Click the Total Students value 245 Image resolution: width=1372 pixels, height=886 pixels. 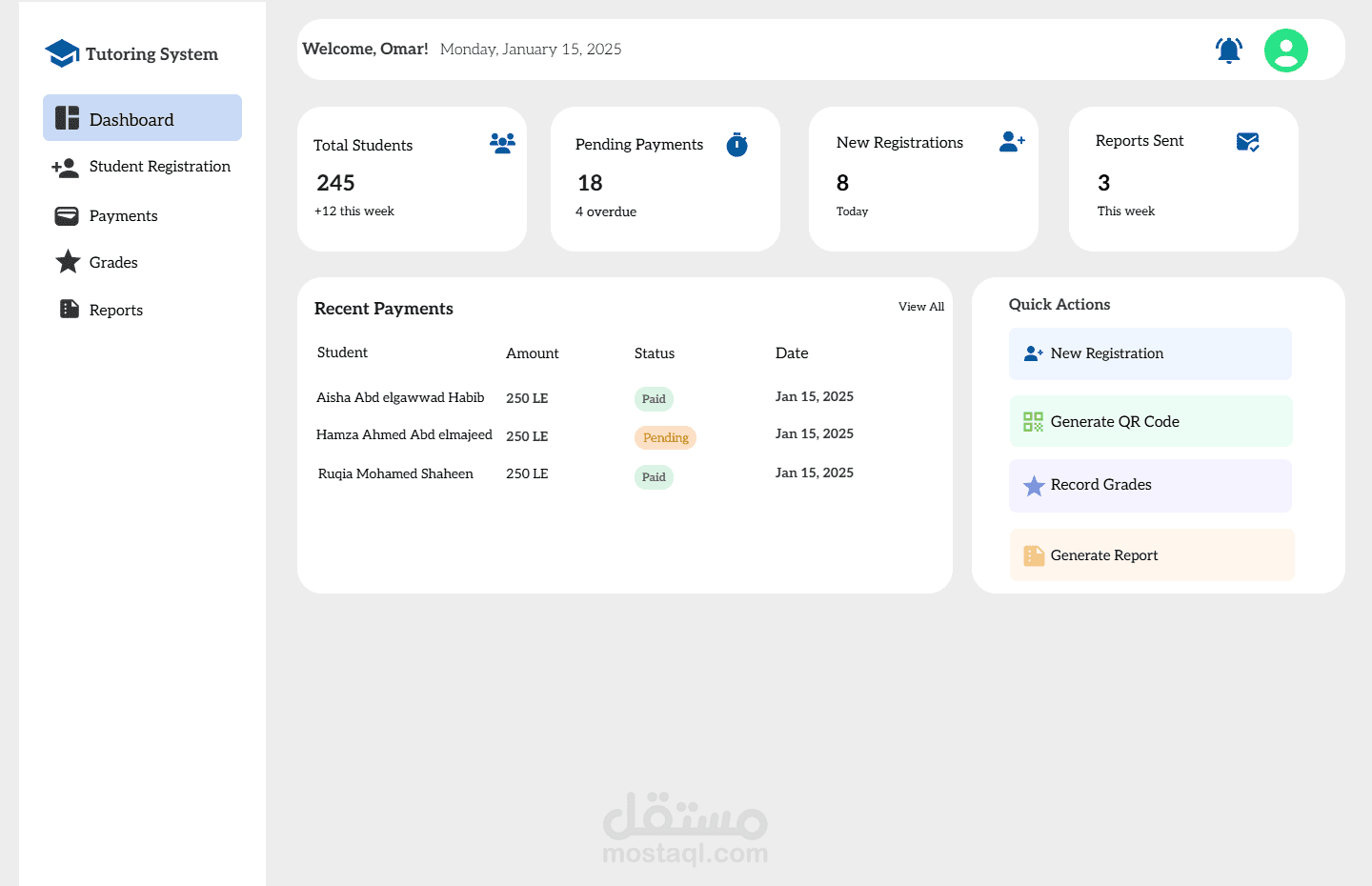(335, 183)
